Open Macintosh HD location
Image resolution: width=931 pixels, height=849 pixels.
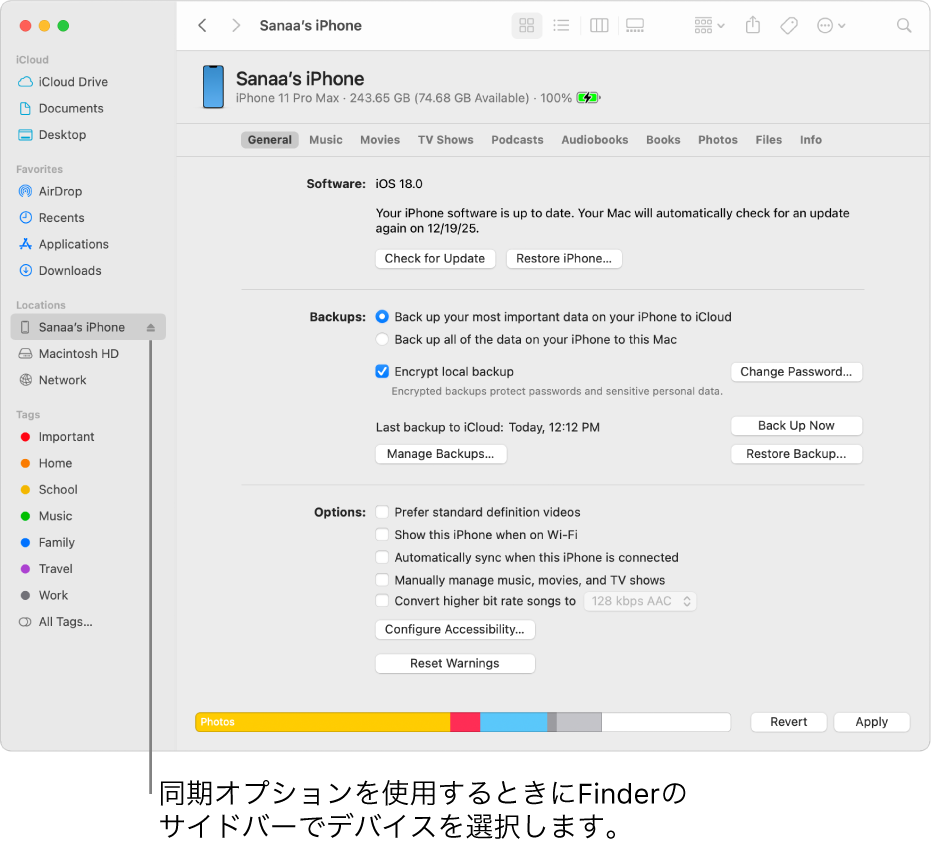[69, 354]
